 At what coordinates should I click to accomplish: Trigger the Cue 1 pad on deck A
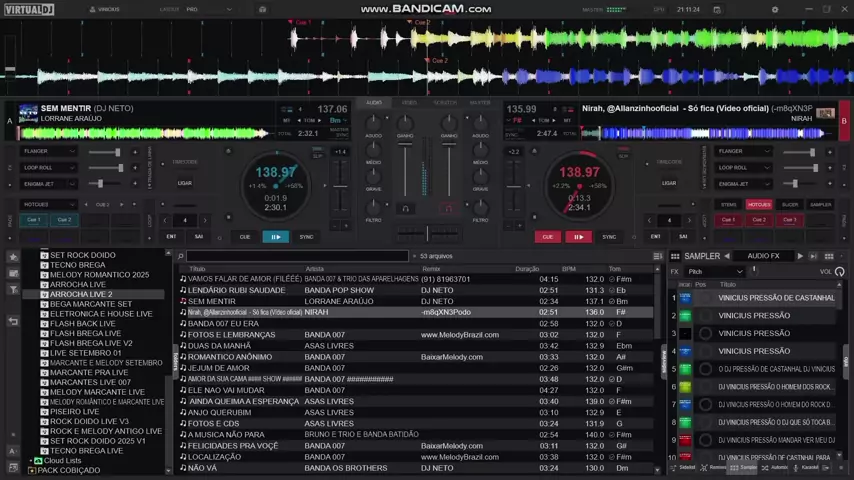(33, 220)
